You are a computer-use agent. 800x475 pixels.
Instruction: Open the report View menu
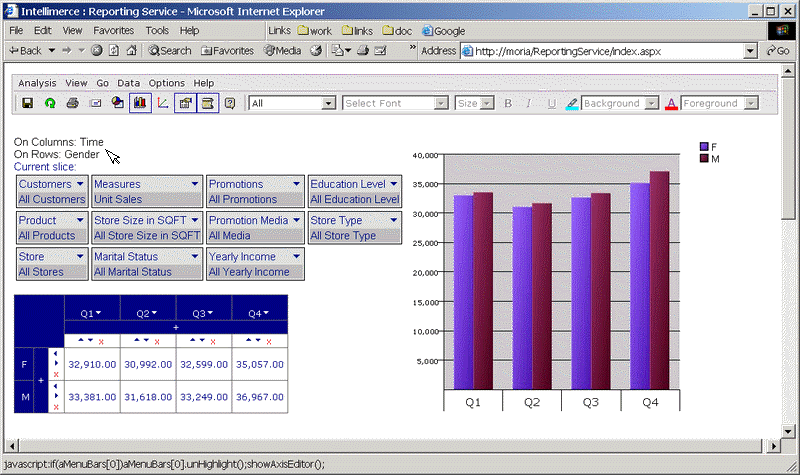[x=77, y=83]
